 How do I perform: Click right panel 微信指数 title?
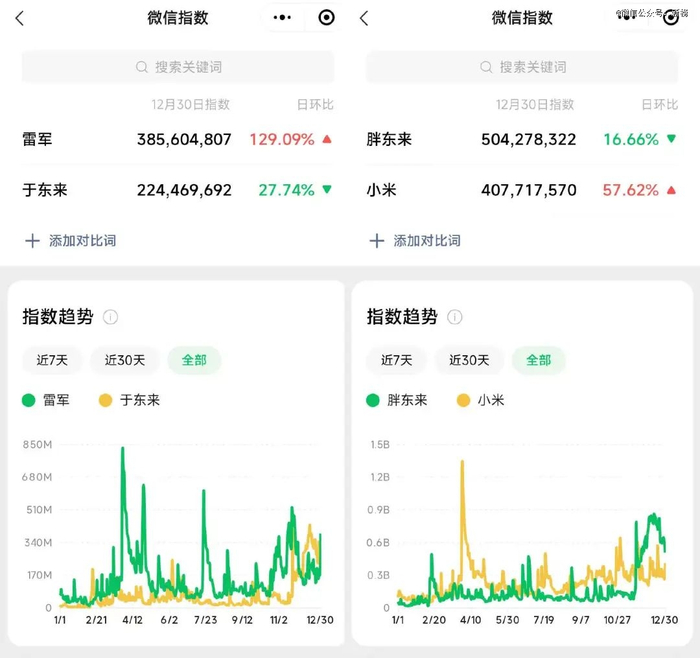click(x=522, y=18)
